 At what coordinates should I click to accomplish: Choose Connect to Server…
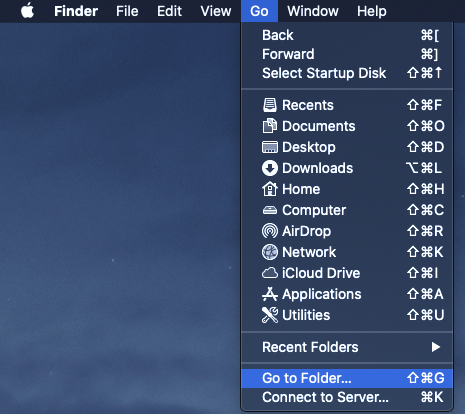click(347, 397)
